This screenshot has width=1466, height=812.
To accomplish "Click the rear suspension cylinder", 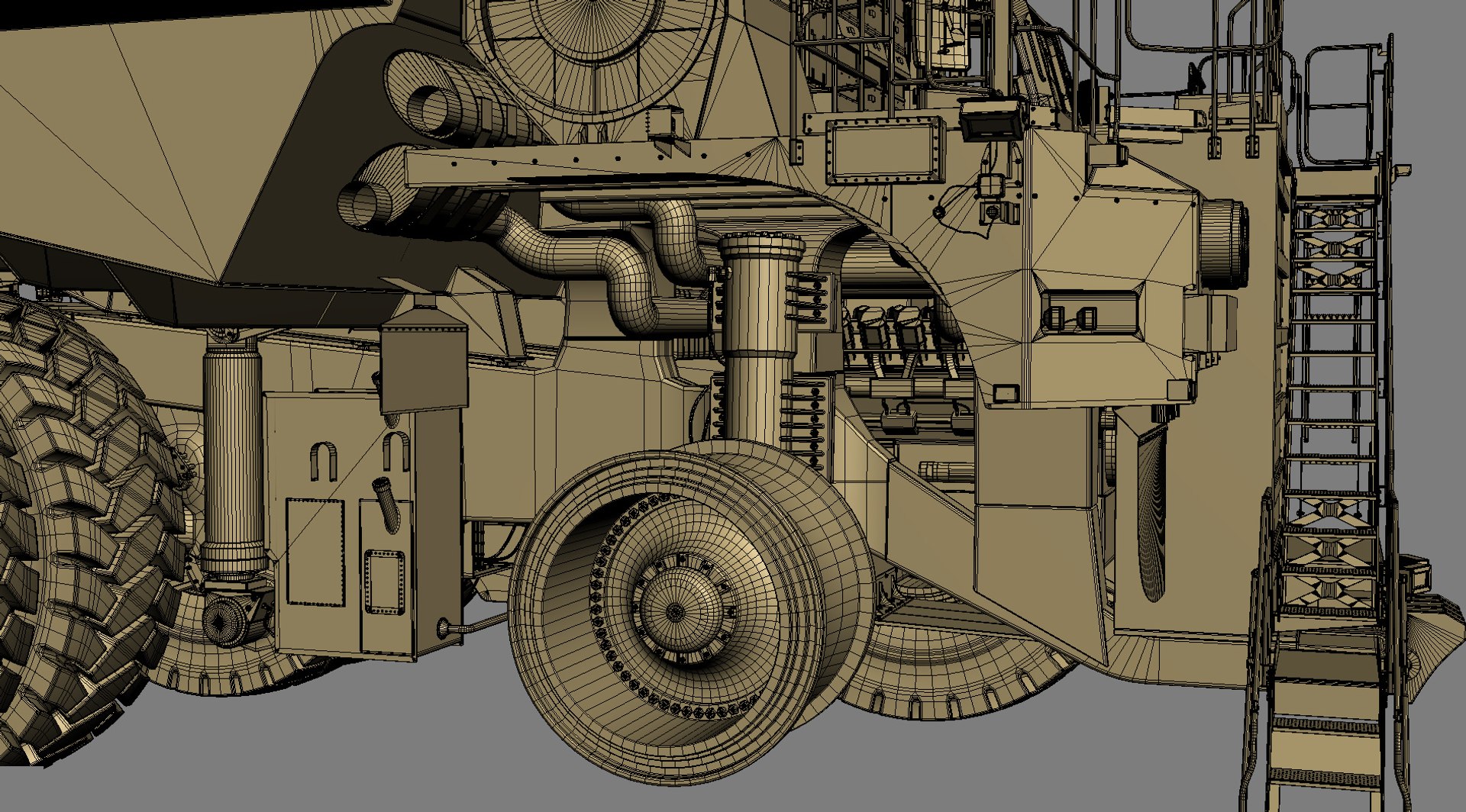I will coord(232,462).
